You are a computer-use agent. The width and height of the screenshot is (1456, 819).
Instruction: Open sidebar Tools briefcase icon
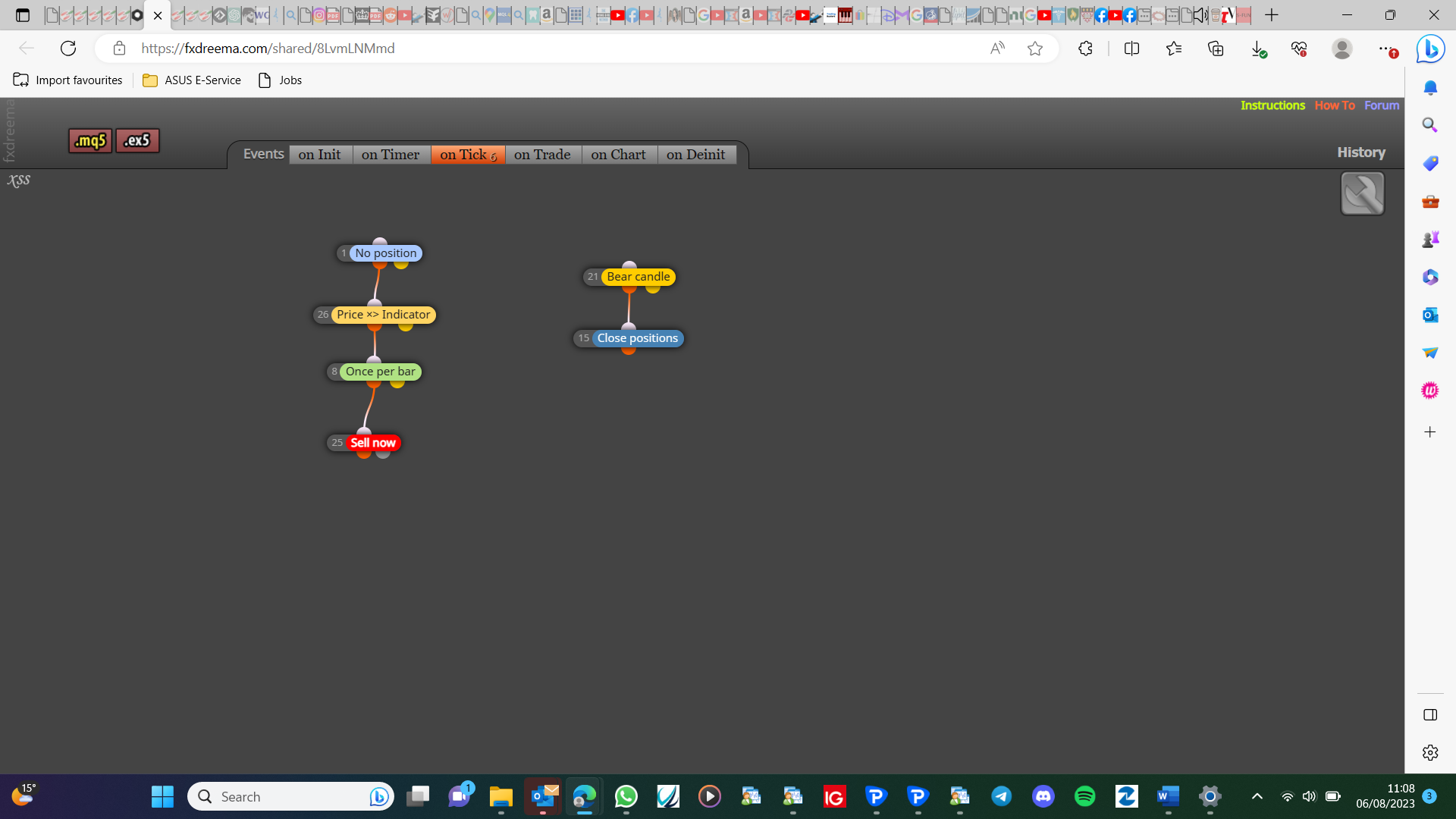click(1430, 202)
